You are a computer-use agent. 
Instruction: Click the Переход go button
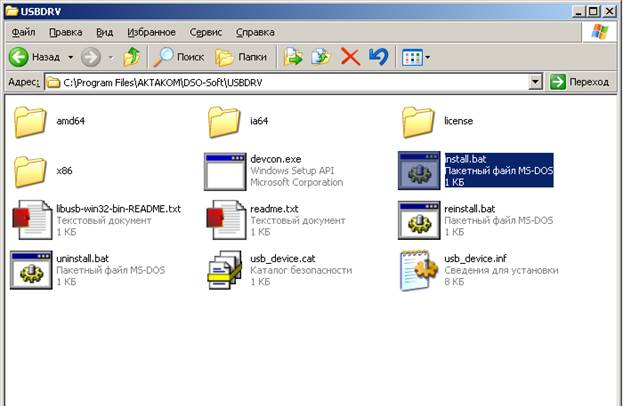(x=580, y=82)
